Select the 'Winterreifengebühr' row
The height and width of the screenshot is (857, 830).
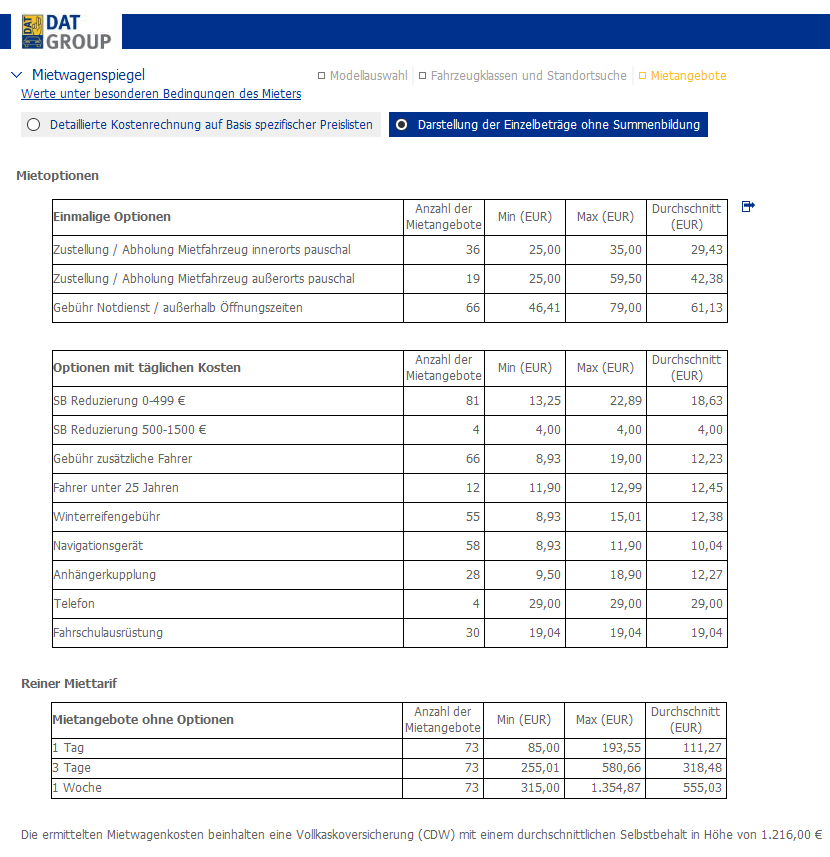pos(107,517)
